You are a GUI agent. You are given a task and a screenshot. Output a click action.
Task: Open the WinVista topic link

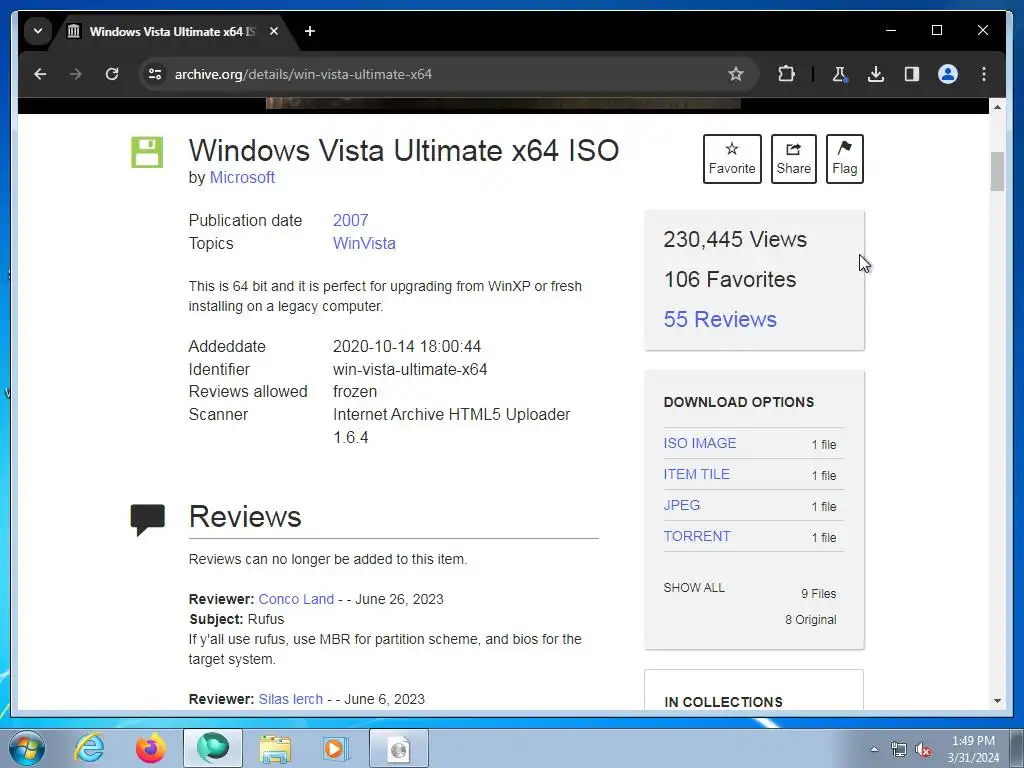pos(364,243)
